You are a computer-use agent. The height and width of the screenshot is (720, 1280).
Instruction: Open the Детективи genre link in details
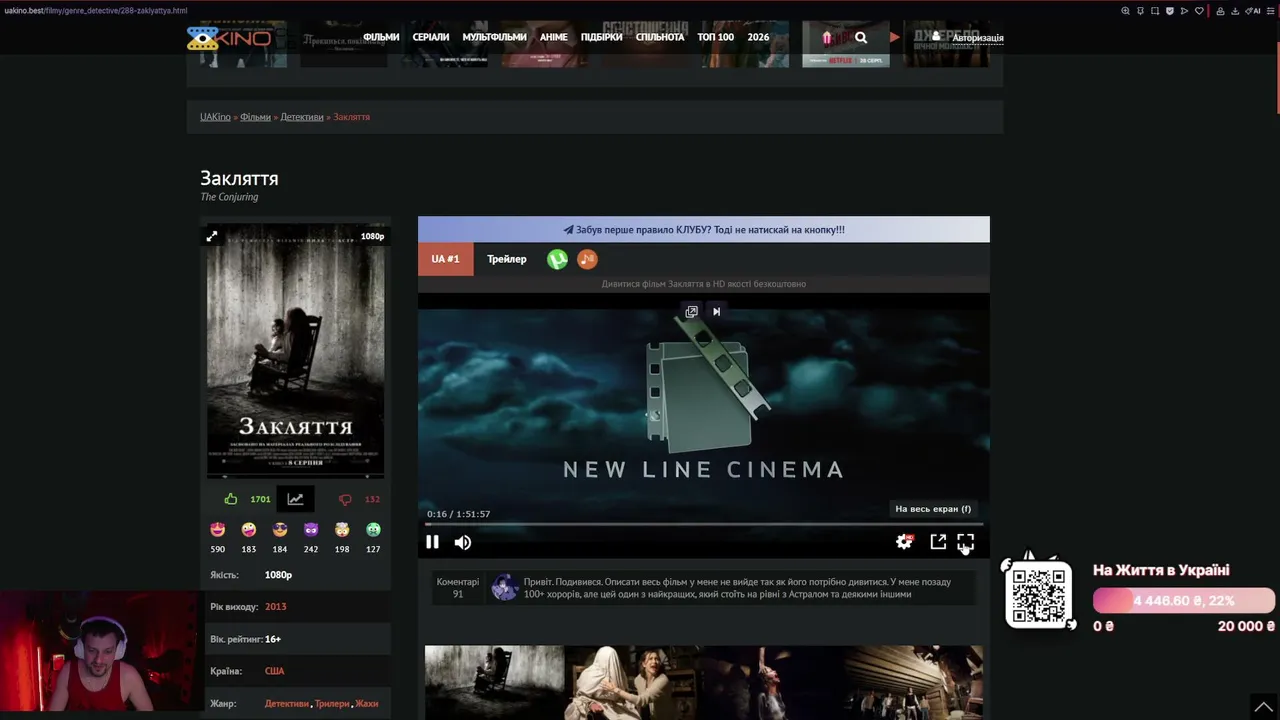(x=287, y=704)
